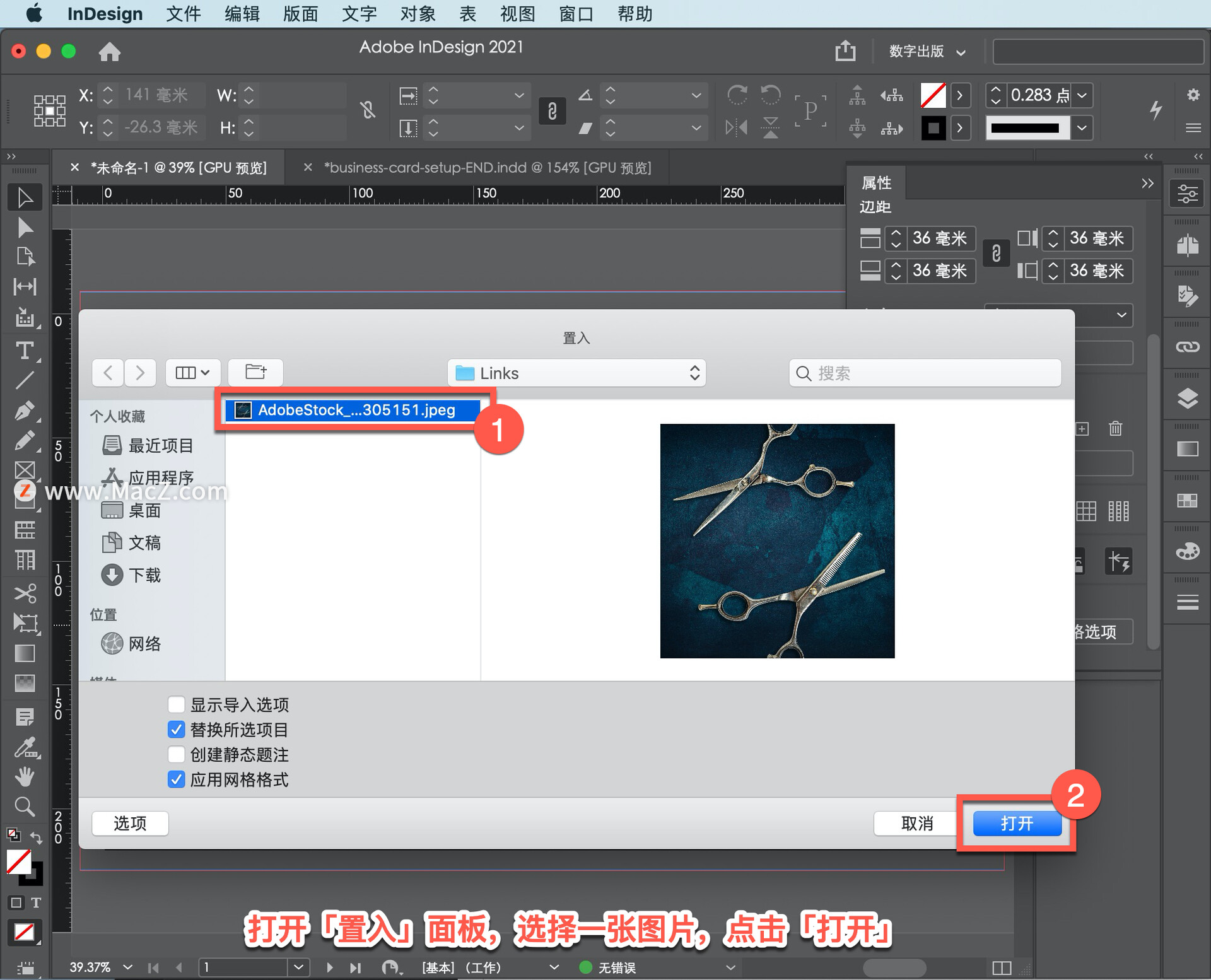The height and width of the screenshot is (980, 1211).
Task: Toggle margin link chain in Properties
Action: [x=996, y=254]
